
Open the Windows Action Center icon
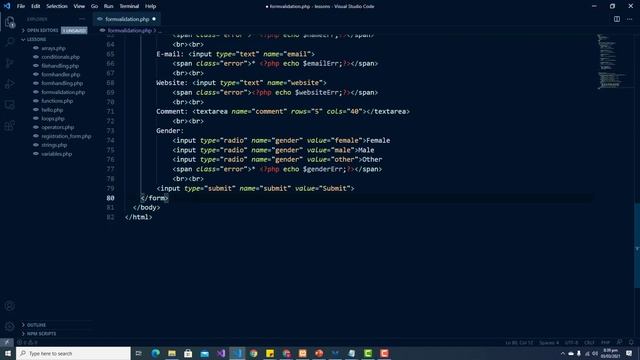(629, 353)
